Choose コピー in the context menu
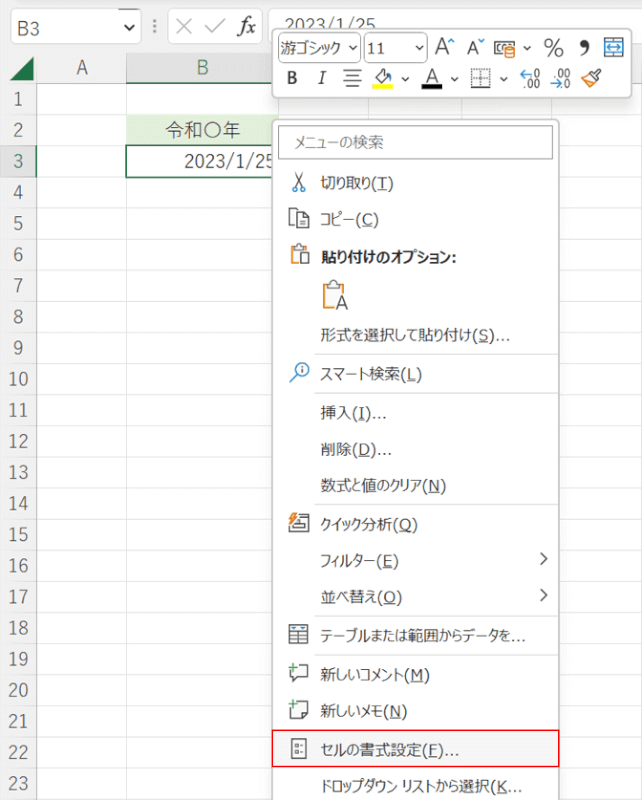The height and width of the screenshot is (800, 642). pos(348,219)
